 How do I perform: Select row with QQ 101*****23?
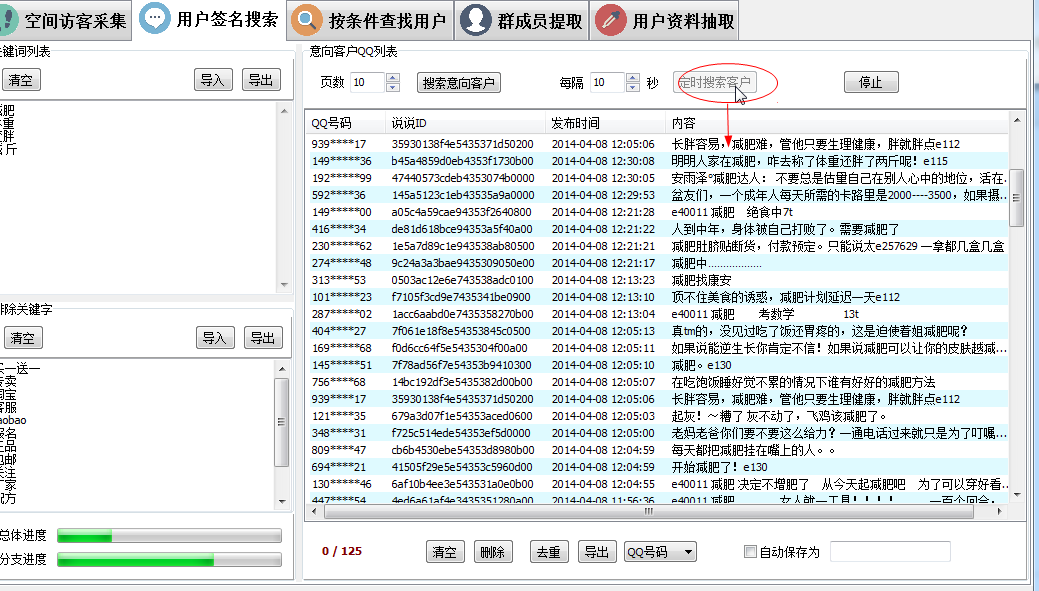tap(659, 297)
